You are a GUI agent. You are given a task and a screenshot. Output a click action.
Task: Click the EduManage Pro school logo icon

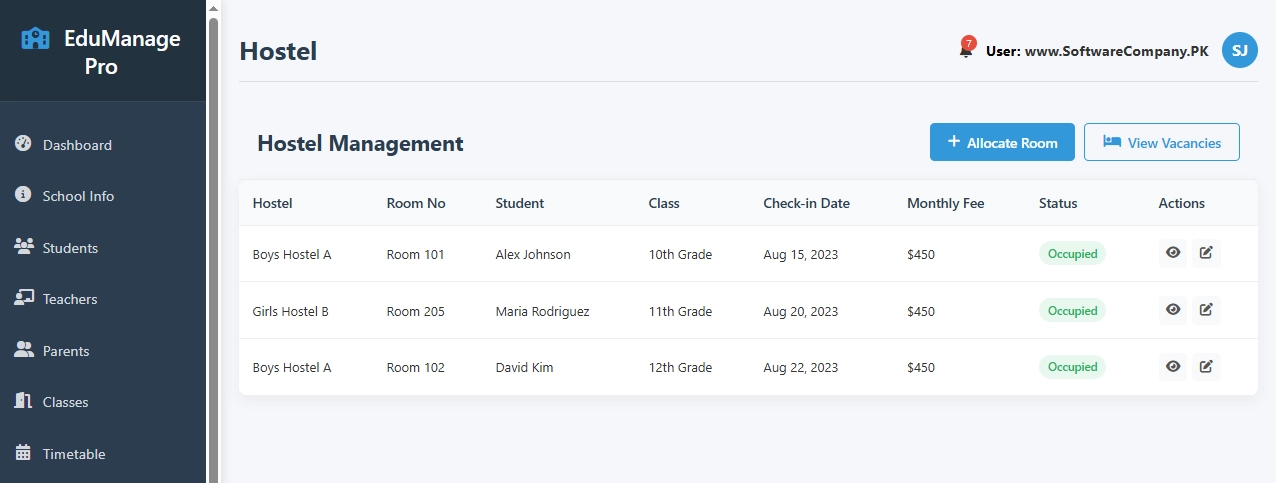(x=35, y=39)
